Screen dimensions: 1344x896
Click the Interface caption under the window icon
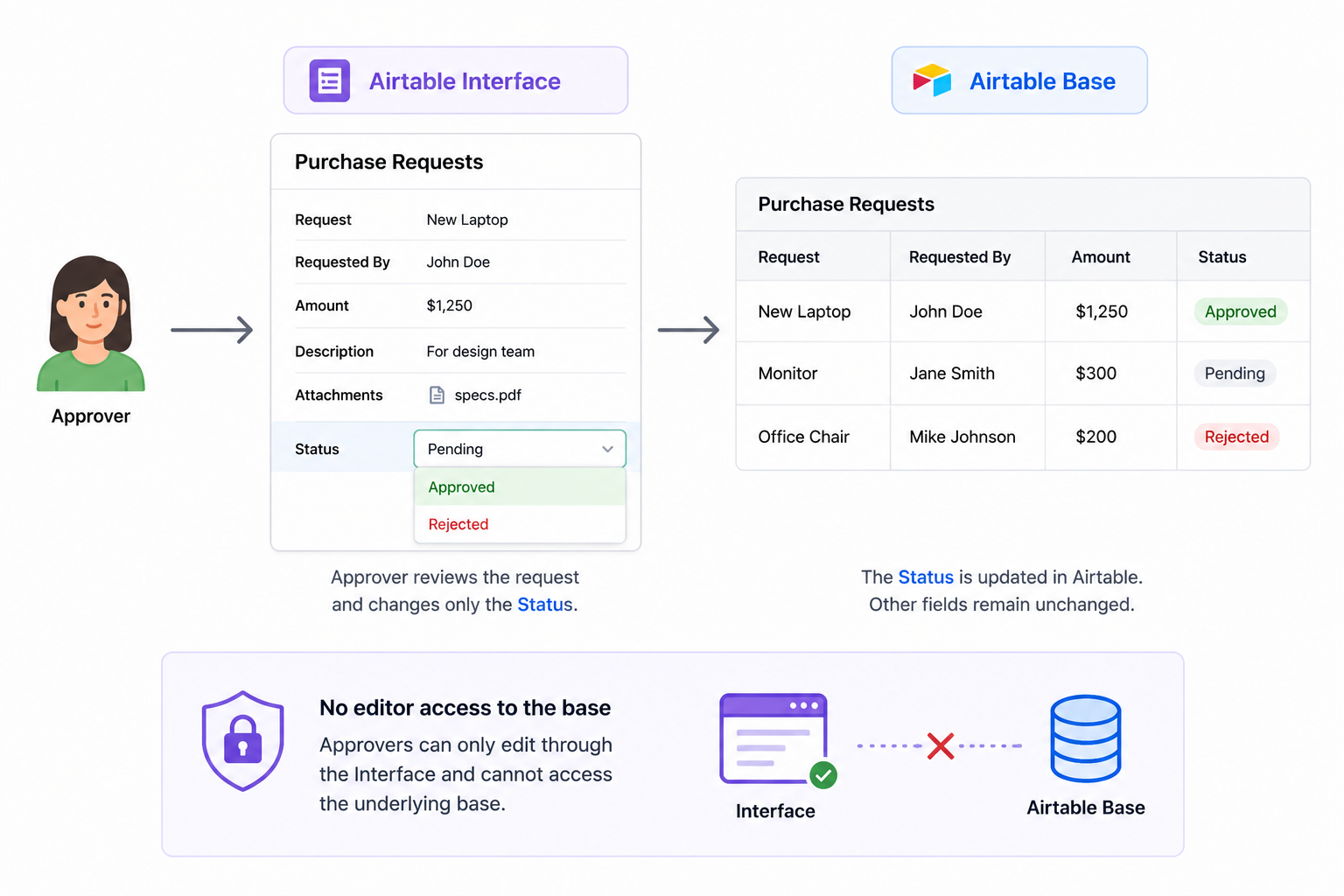tap(775, 811)
